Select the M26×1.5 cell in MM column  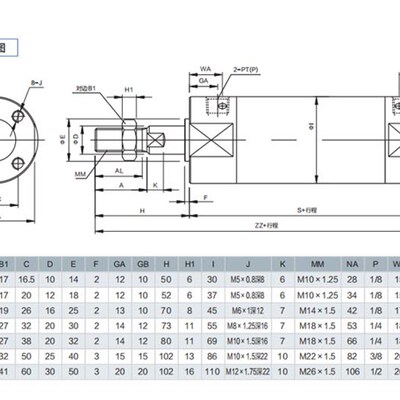click(317, 372)
